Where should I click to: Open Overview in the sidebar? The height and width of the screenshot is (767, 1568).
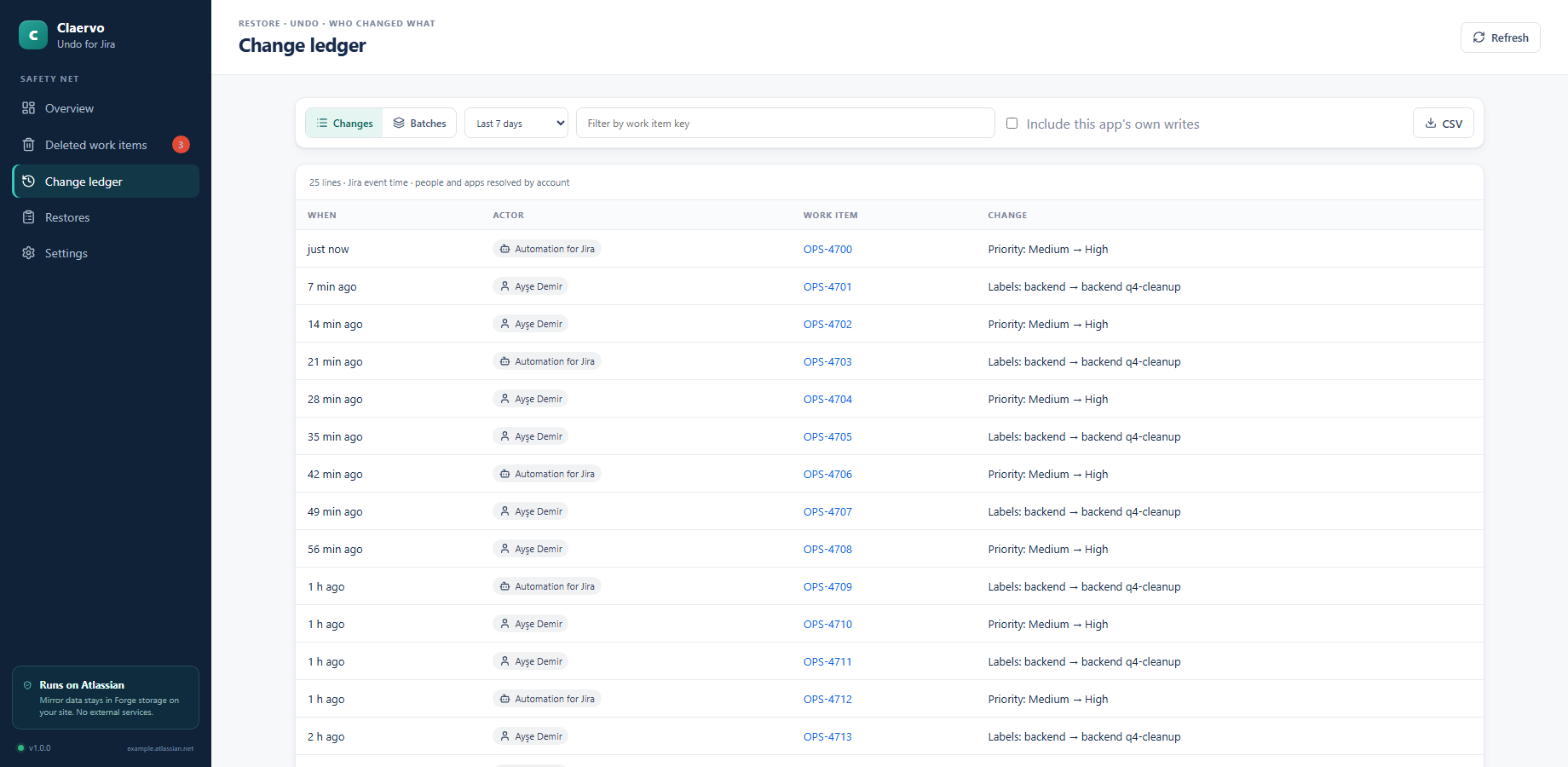point(106,108)
